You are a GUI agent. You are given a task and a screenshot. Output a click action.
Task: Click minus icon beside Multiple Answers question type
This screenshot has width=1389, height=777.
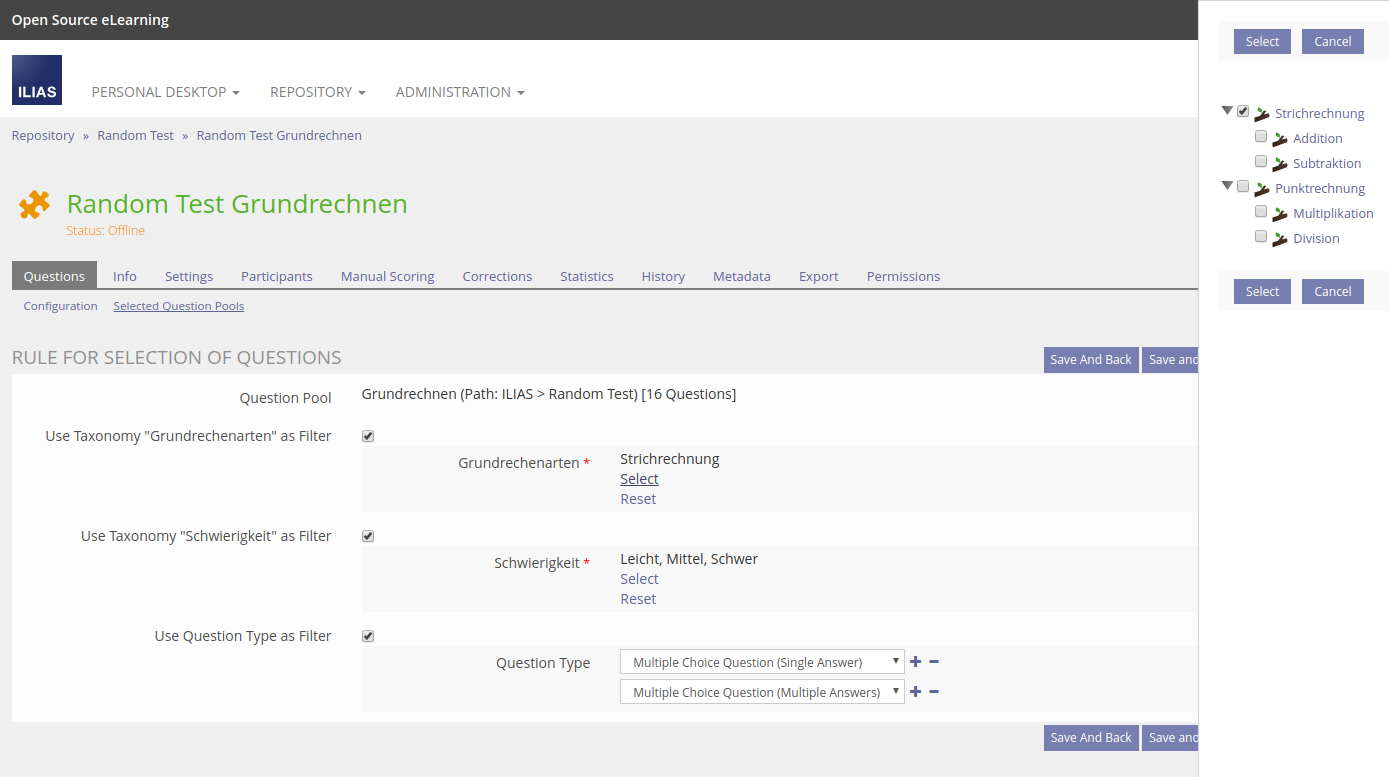coord(934,692)
